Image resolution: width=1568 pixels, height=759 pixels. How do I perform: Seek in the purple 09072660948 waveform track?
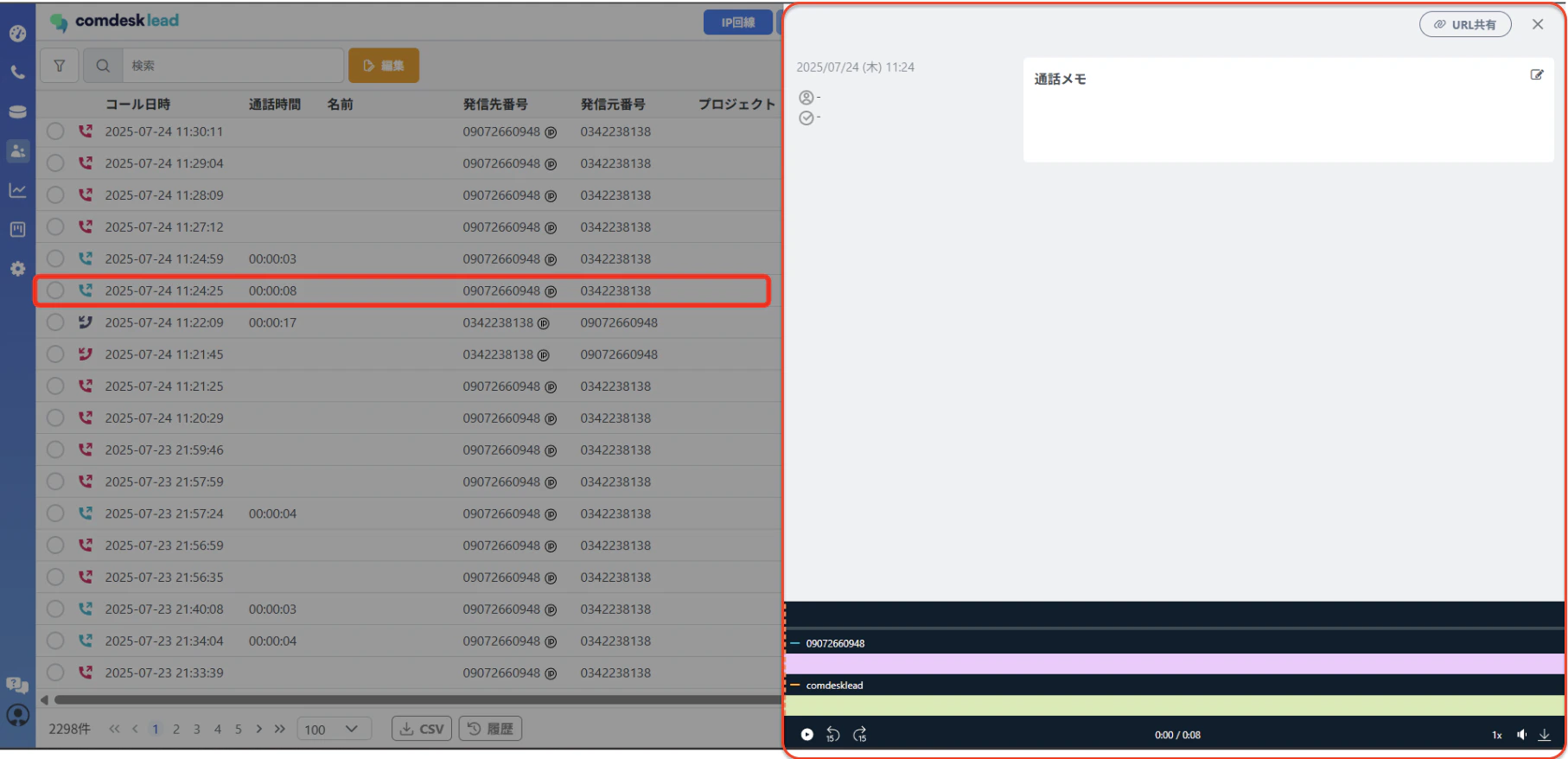1175,664
